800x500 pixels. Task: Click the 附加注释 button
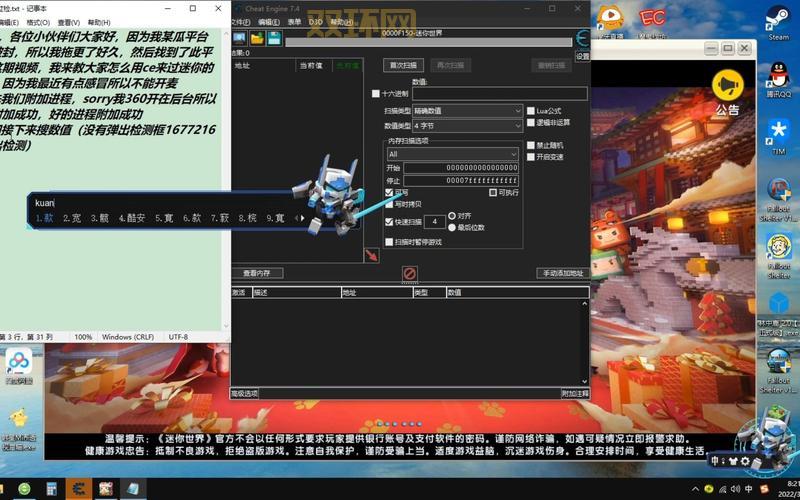[x=576, y=393]
